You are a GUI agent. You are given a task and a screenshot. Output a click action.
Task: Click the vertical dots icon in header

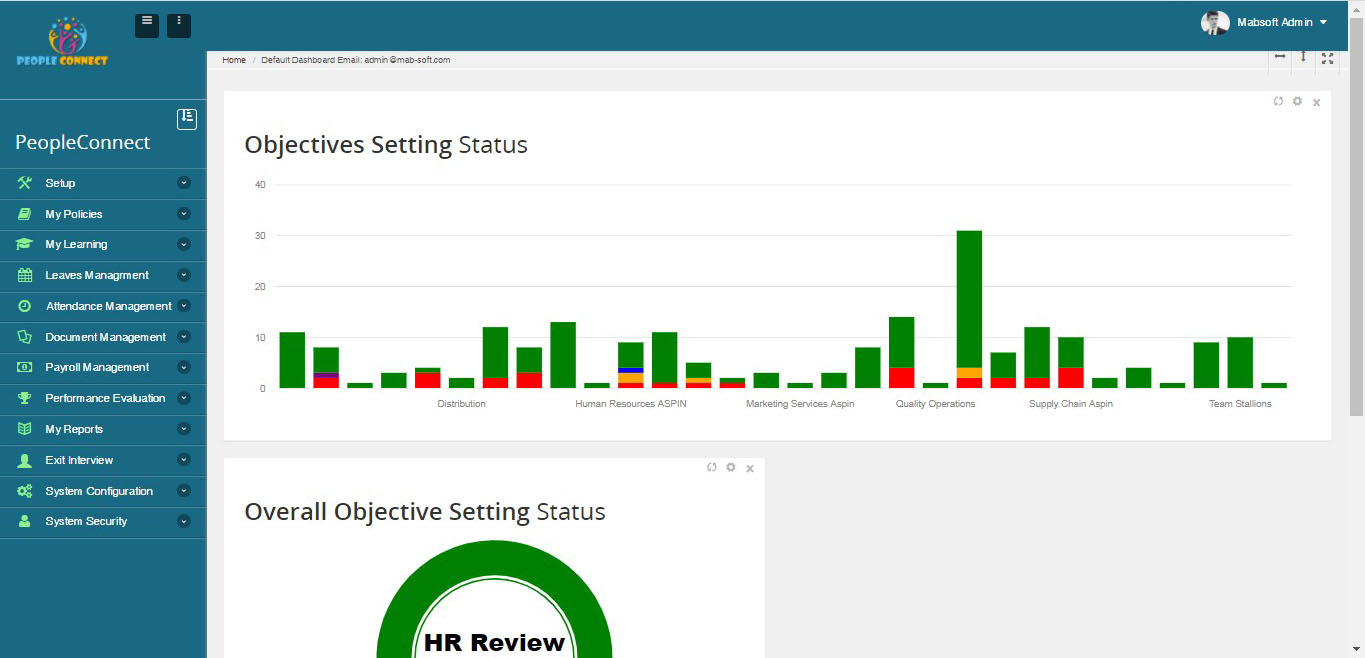(x=179, y=25)
